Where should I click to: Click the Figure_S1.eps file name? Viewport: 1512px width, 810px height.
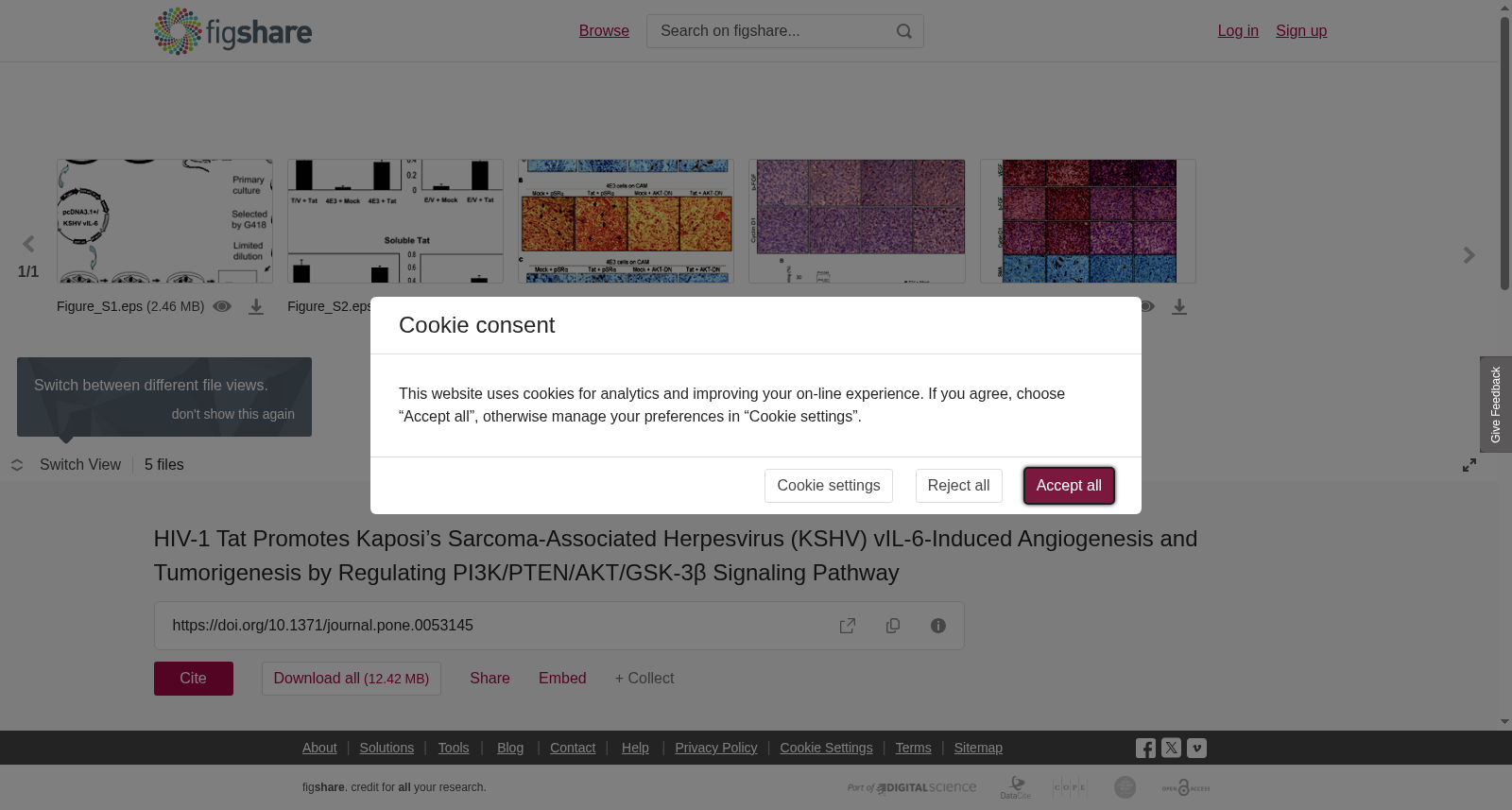(x=99, y=306)
